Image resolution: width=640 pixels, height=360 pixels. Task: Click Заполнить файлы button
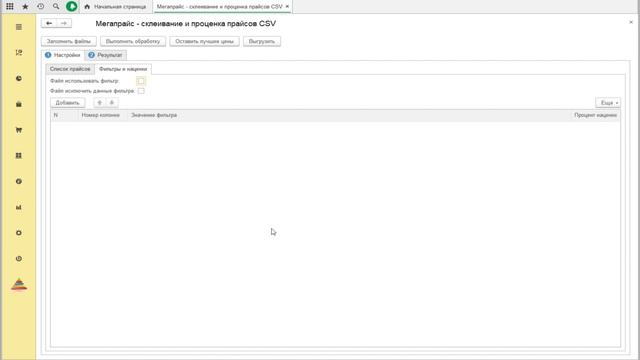[69, 41]
